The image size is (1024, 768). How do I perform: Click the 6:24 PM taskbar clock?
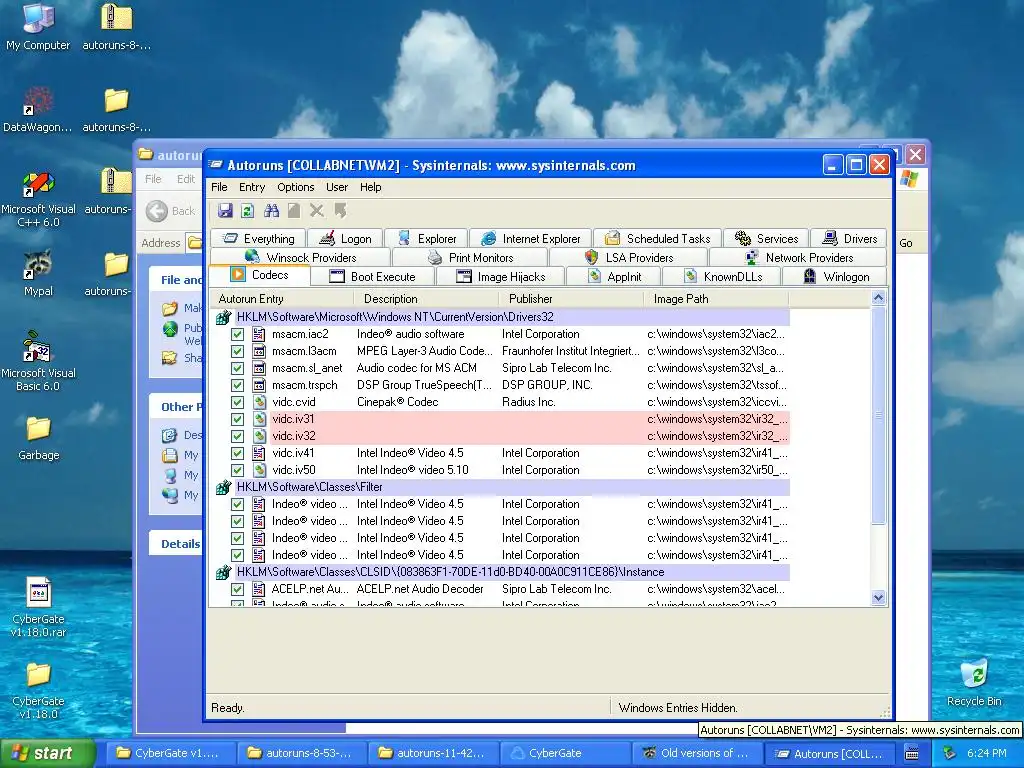coord(987,753)
